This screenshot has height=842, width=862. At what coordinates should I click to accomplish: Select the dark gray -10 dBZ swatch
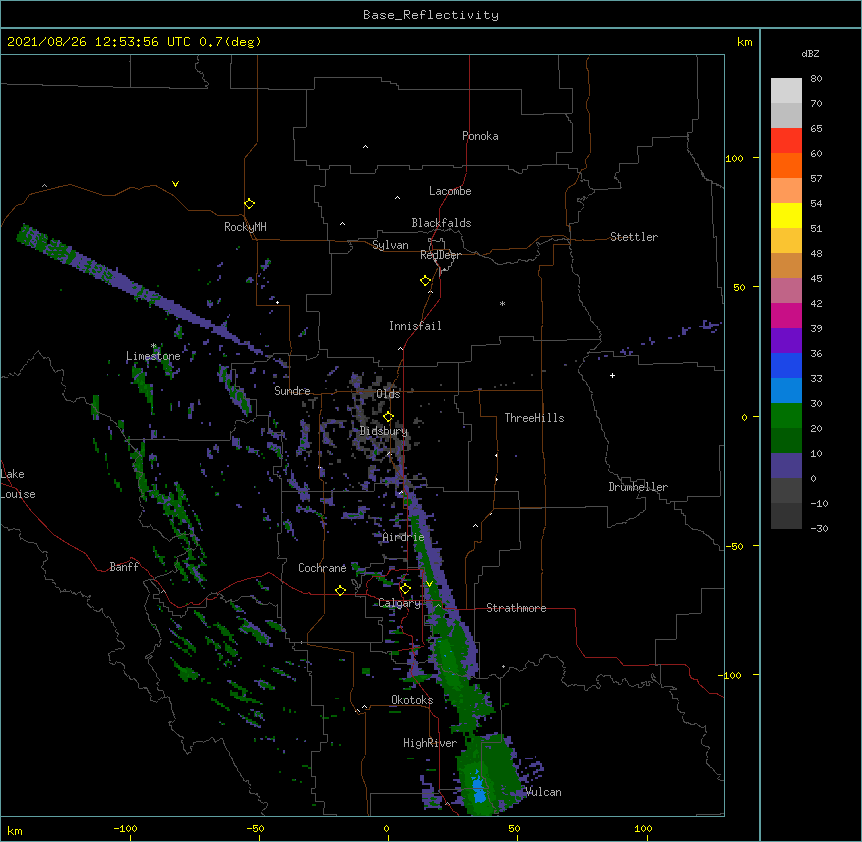pyautogui.click(x=786, y=516)
